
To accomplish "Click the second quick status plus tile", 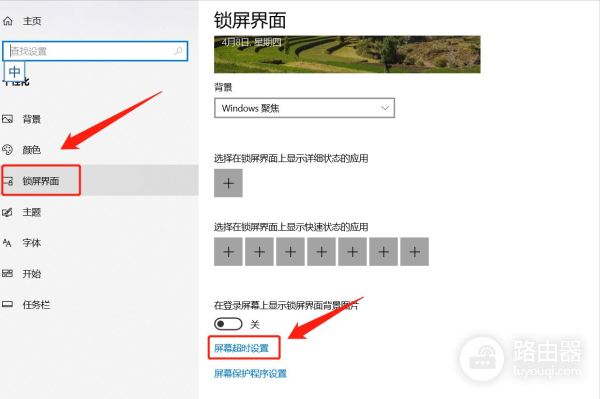I will (259, 252).
